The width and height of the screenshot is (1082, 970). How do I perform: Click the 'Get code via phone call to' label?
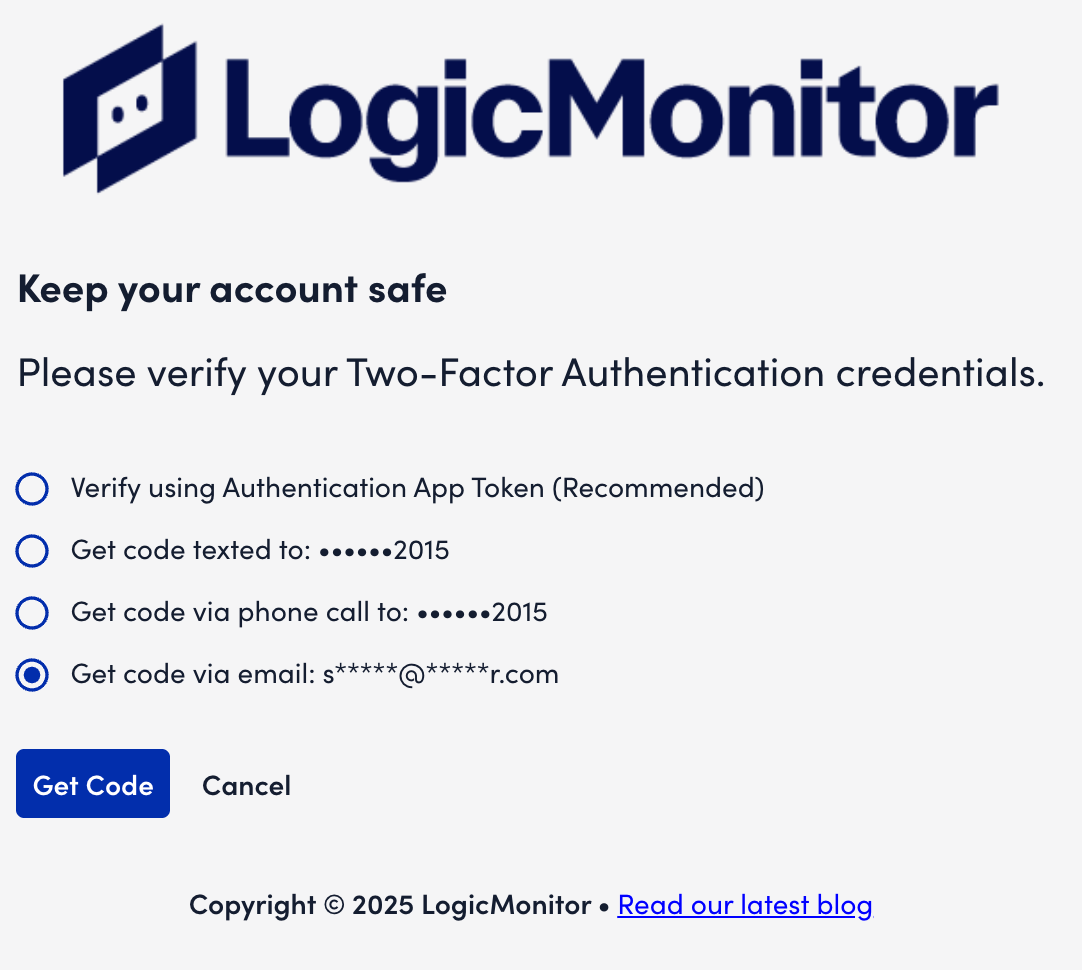[x=239, y=612]
